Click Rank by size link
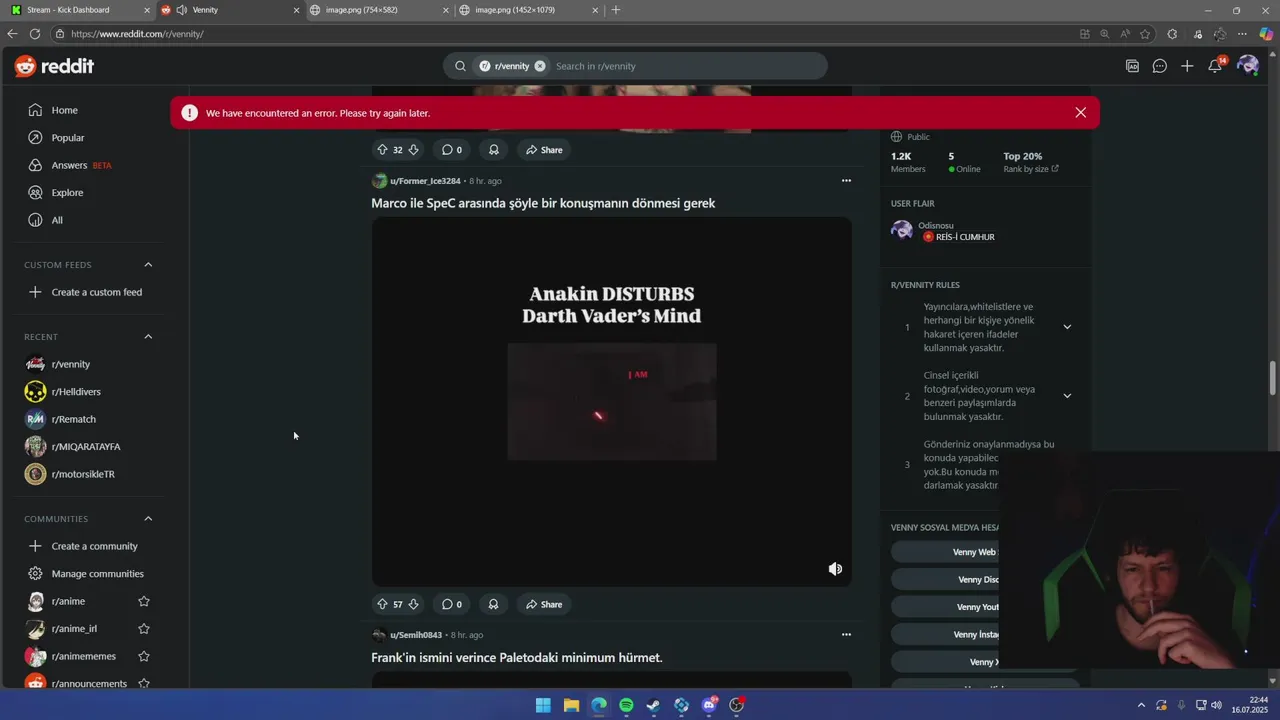This screenshot has height=720, width=1280. [x=1030, y=169]
